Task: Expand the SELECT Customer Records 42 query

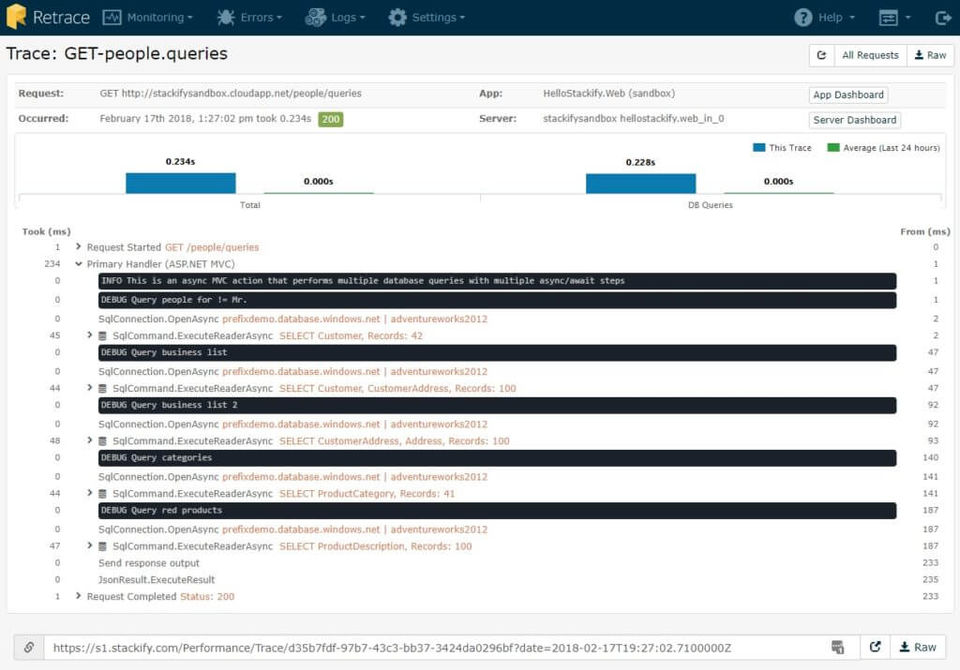Action: point(90,335)
